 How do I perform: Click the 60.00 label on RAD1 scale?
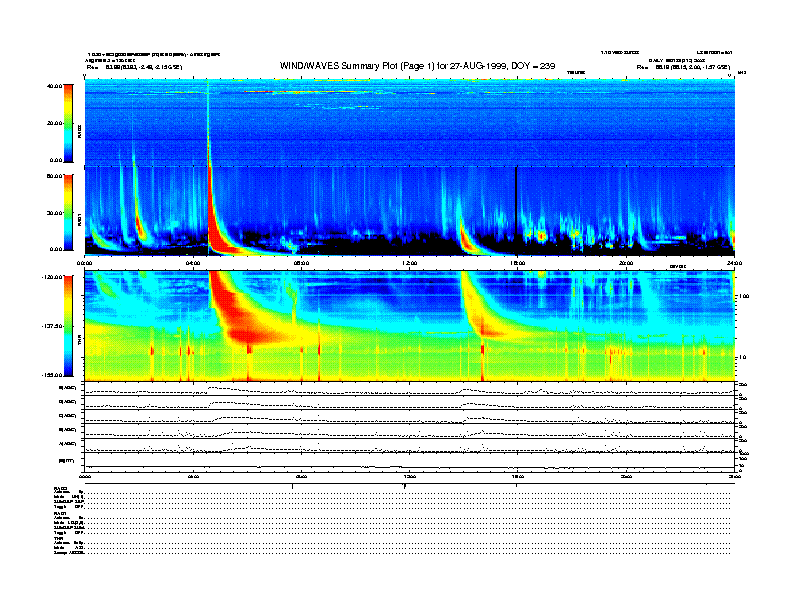(54, 176)
